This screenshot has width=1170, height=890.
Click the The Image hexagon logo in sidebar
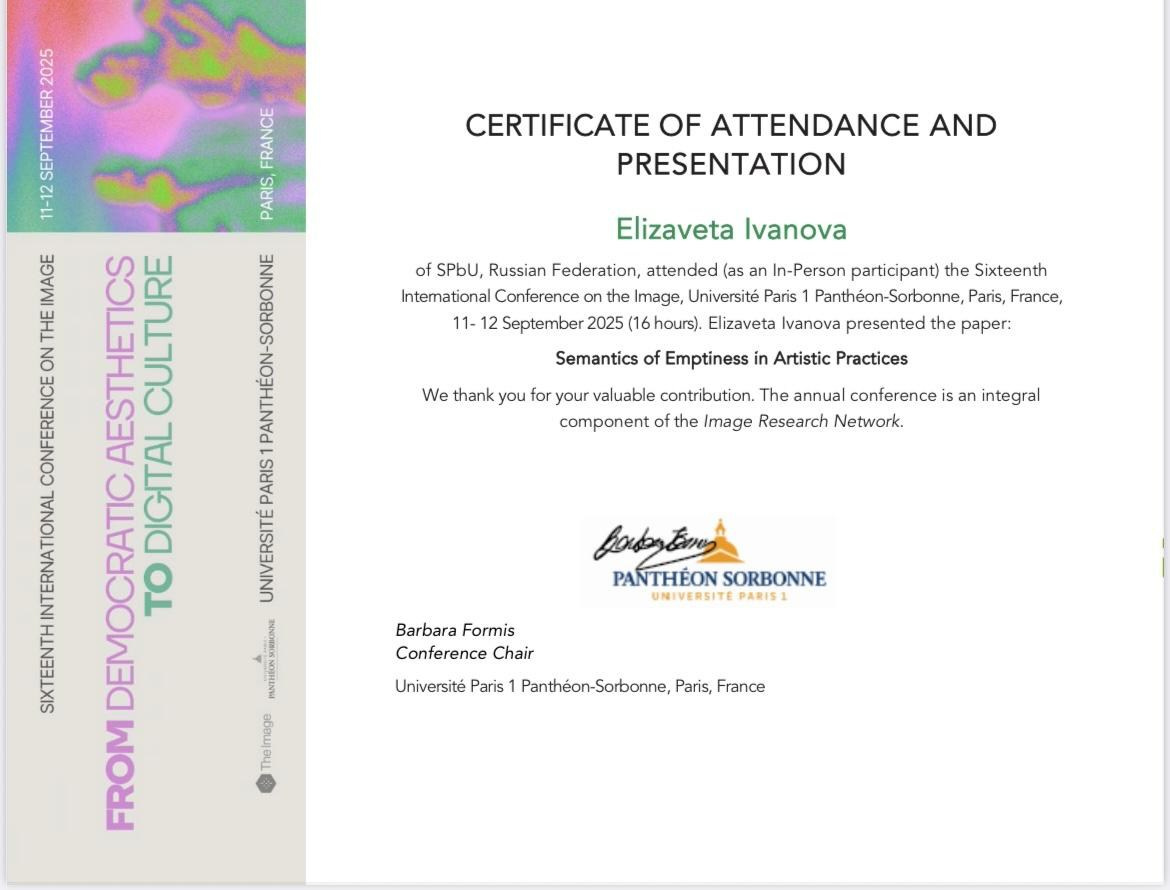point(266,782)
